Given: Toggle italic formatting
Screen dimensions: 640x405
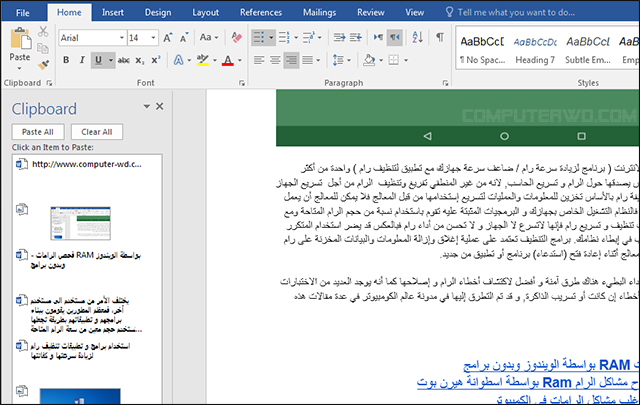Looking at the screenshot, I should pos(82,60).
